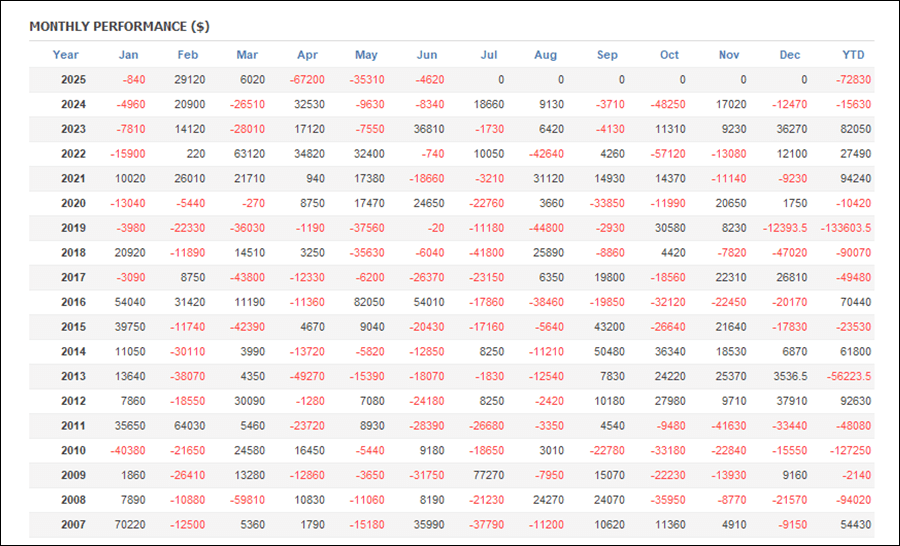Click the Year column header
The width and height of the screenshot is (900, 546).
[x=65, y=55]
